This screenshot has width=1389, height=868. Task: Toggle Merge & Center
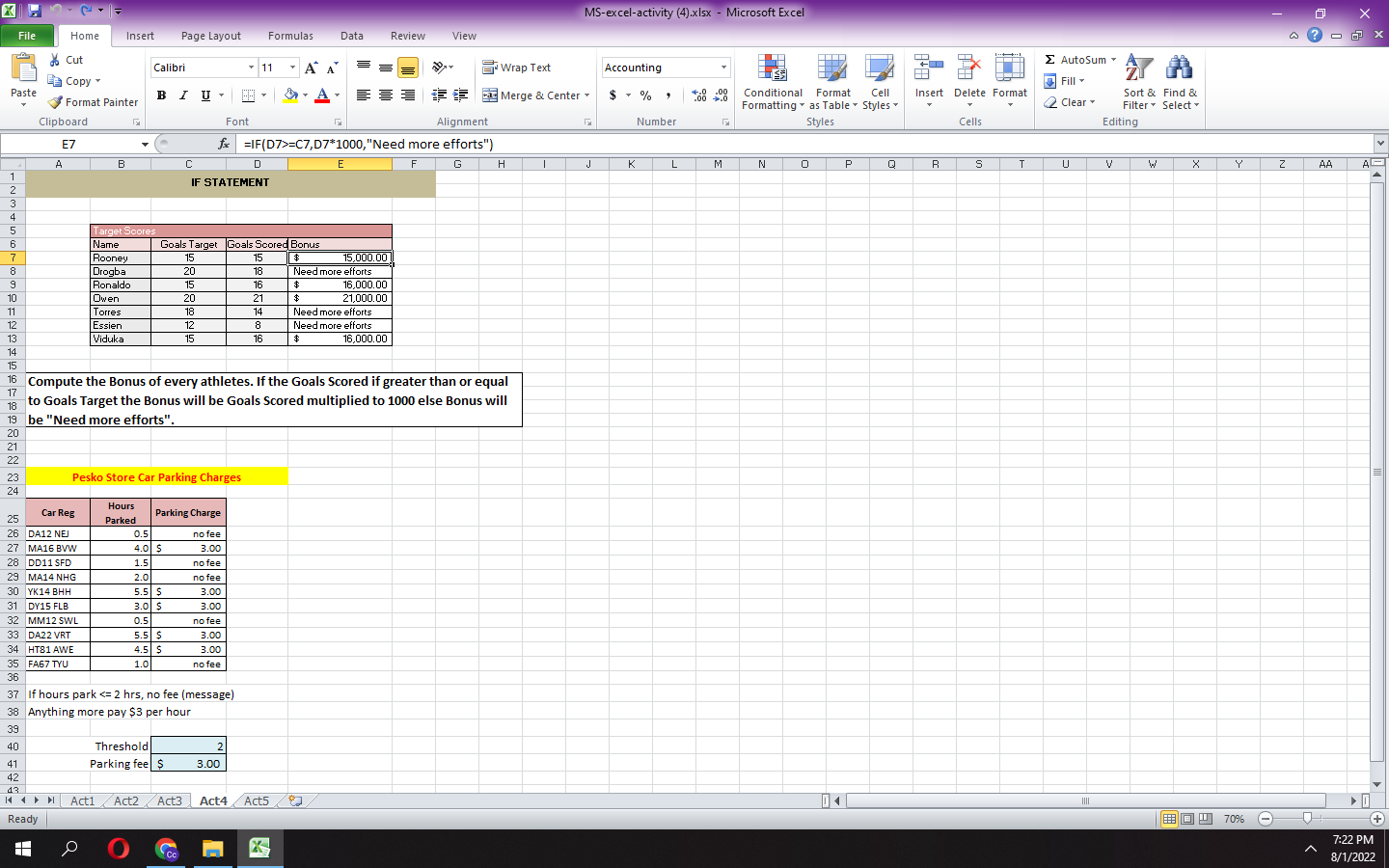click(531, 95)
